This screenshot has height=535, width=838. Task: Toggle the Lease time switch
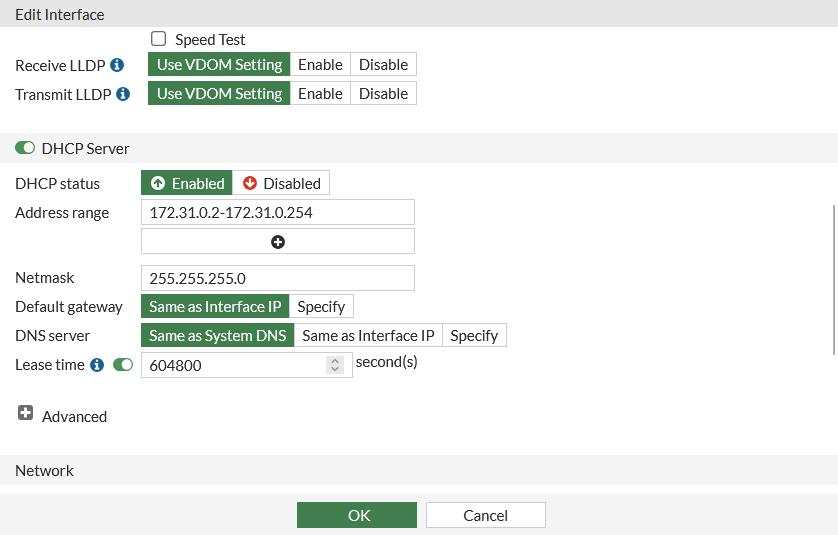[x=123, y=365]
